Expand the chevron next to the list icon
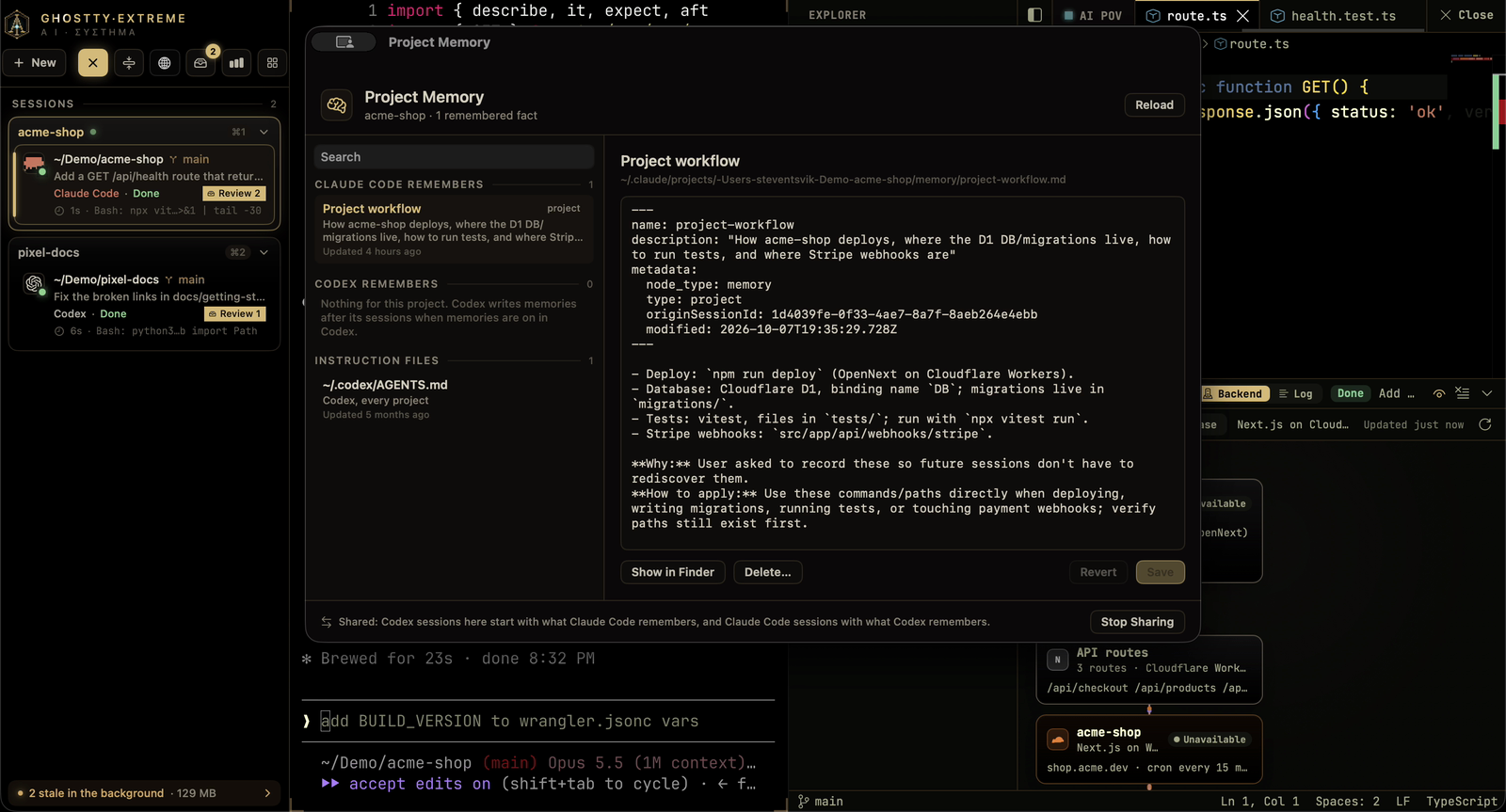 point(1487,393)
